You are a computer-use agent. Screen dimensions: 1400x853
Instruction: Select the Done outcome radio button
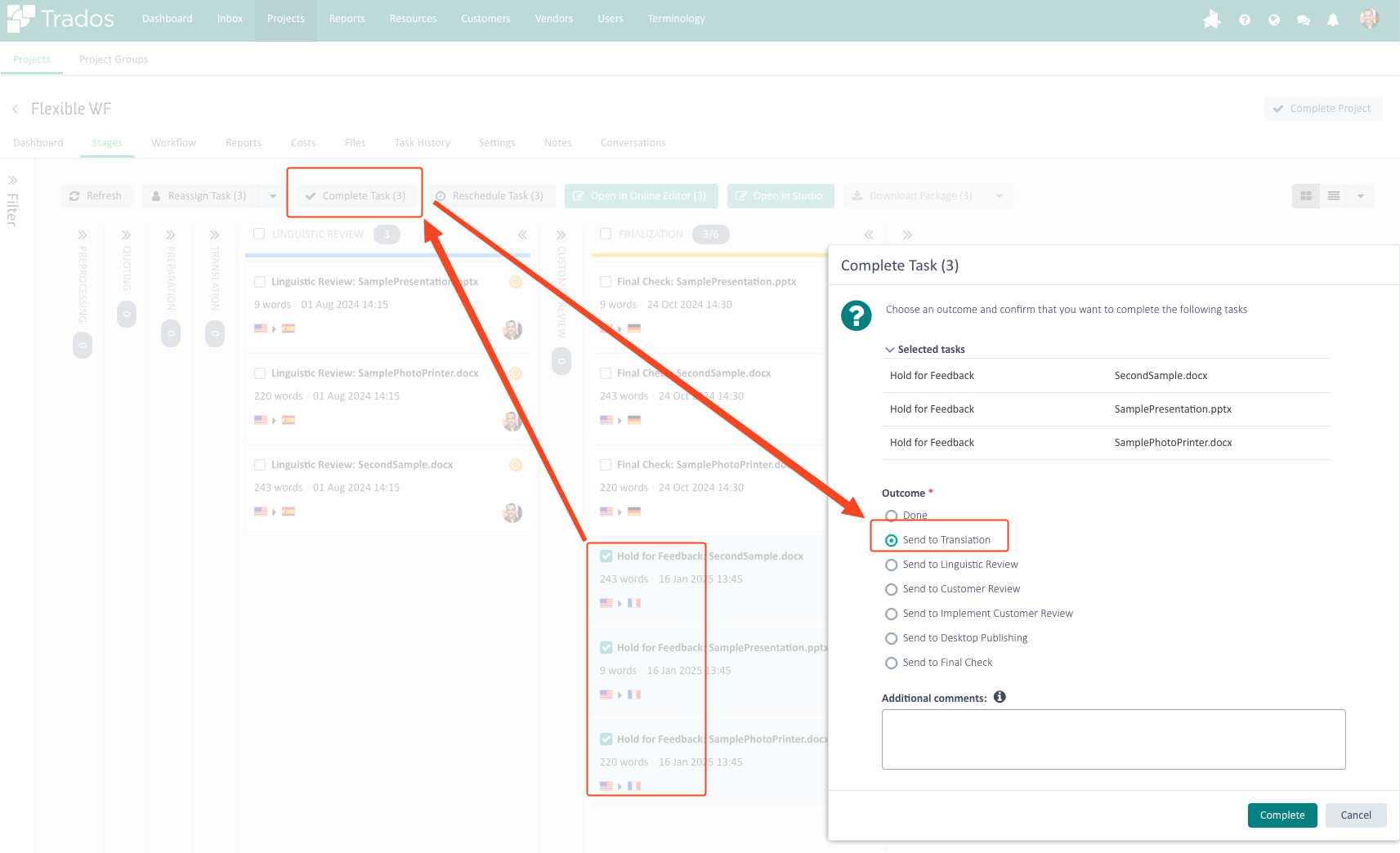coord(892,516)
